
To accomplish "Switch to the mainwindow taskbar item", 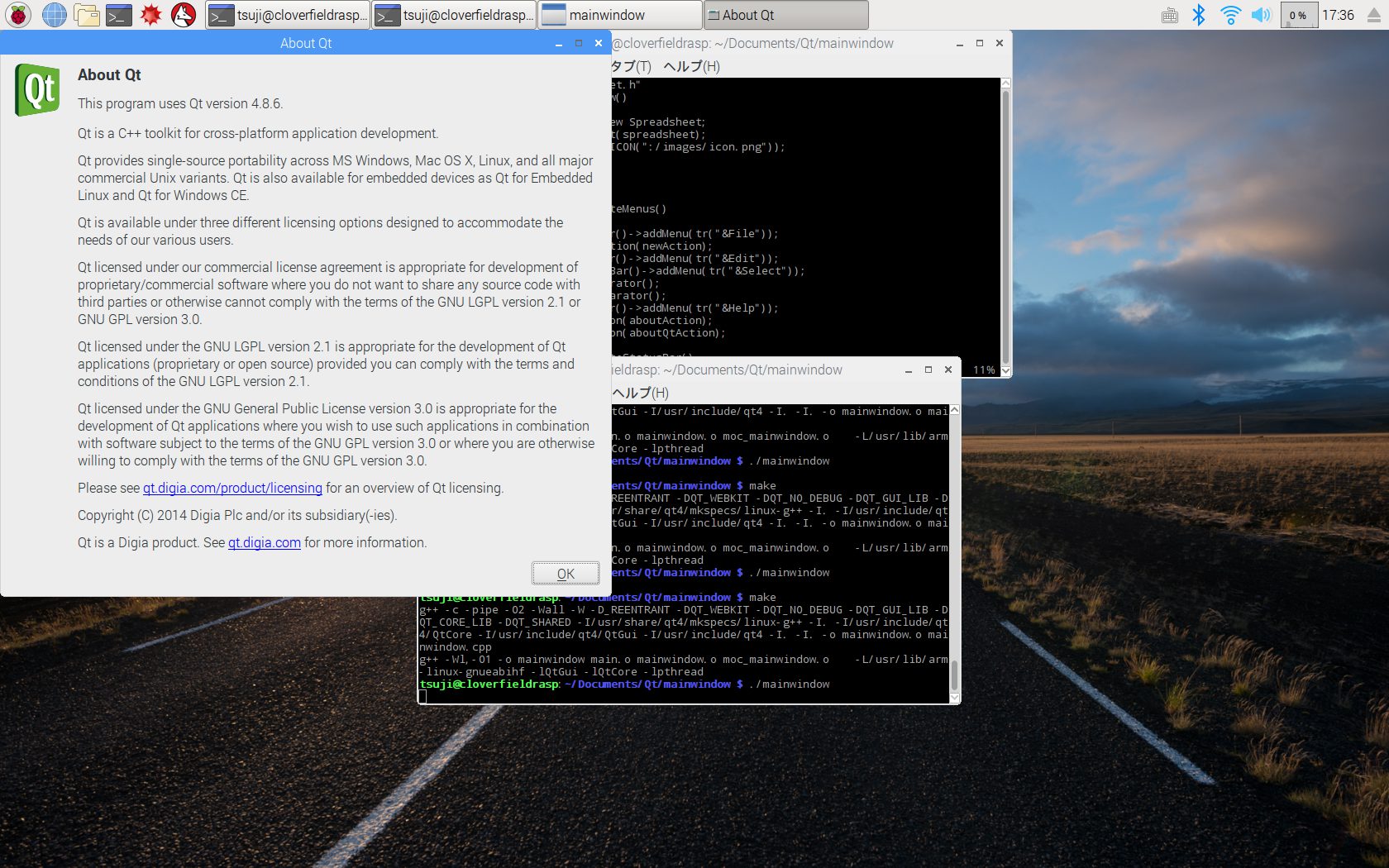I will (x=620, y=15).
